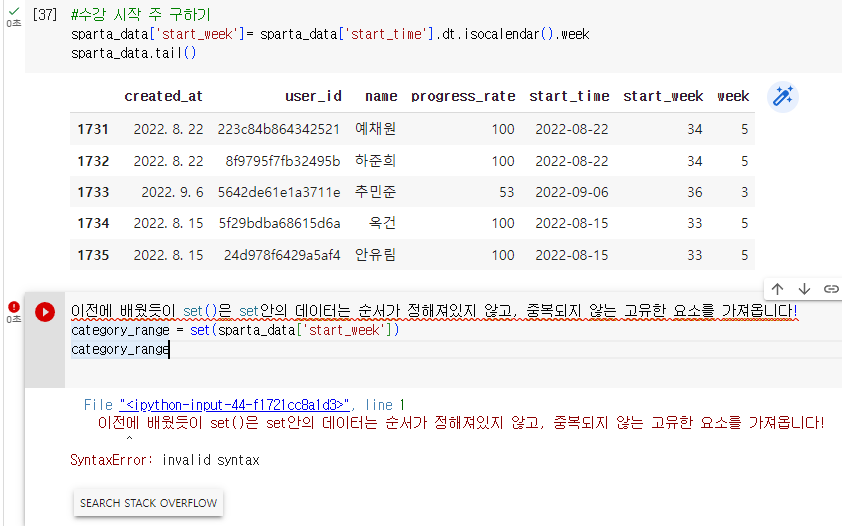The height and width of the screenshot is (526, 842).
Task: Click the name cell 하준희
Action: click(375, 160)
